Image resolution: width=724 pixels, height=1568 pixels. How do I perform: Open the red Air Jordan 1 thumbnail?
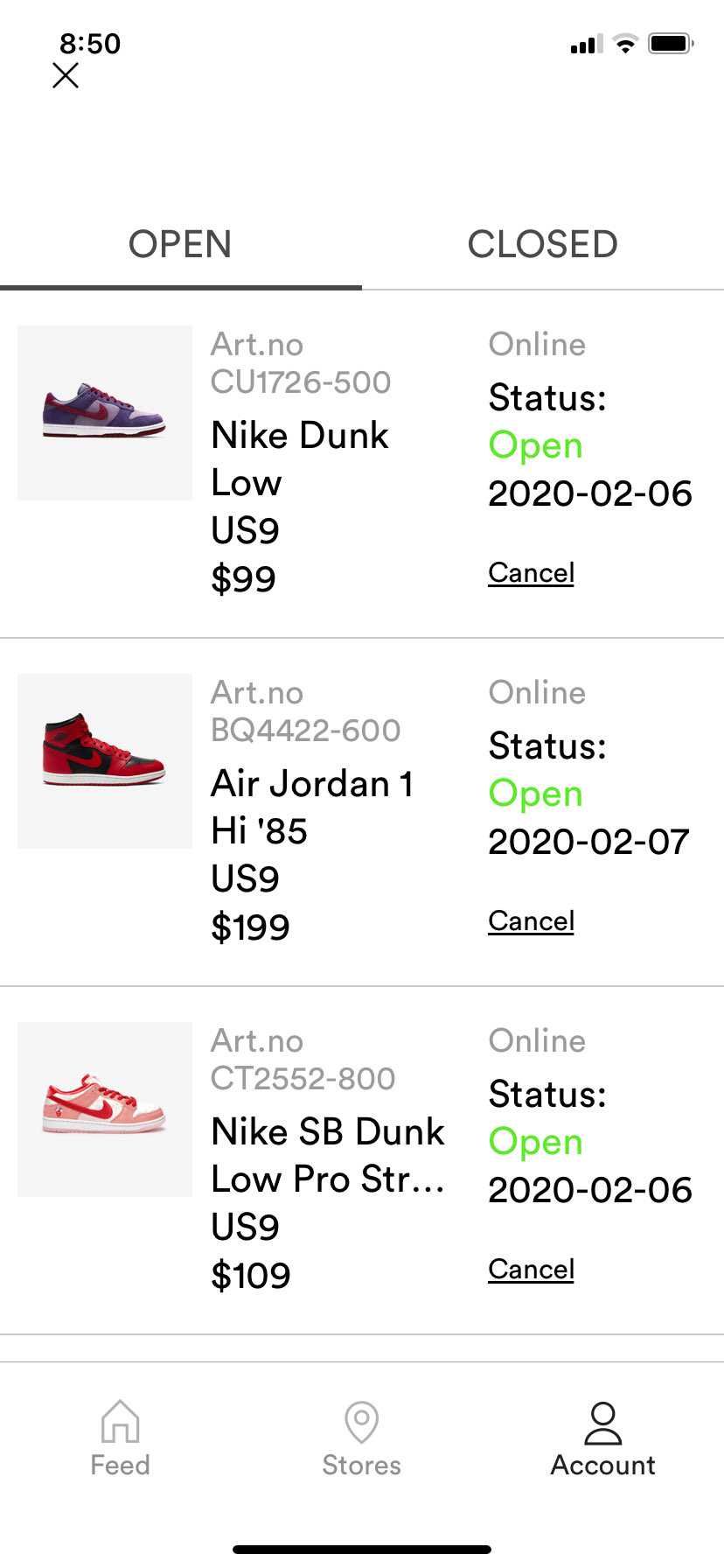pyautogui.click(x=105, y=761)
